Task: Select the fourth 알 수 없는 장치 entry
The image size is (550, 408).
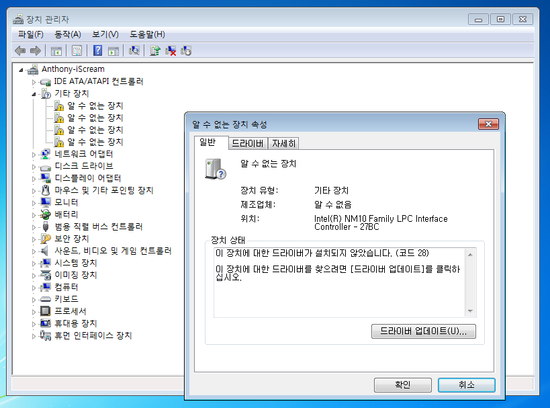Action: click(95, 142)
